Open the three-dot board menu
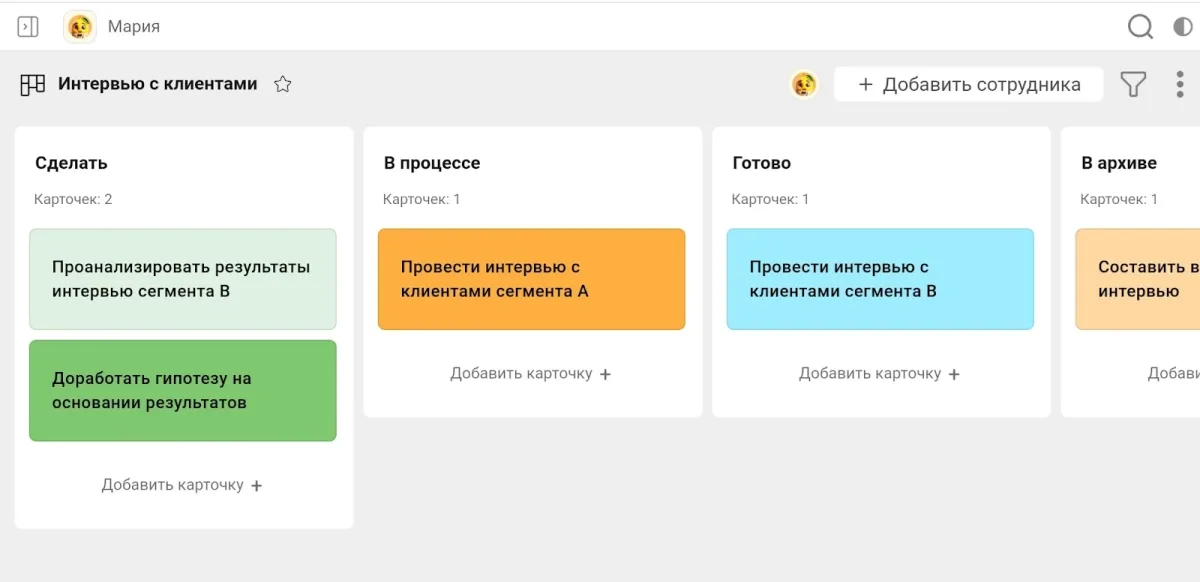1200x582 pixels. point(1180,85)
